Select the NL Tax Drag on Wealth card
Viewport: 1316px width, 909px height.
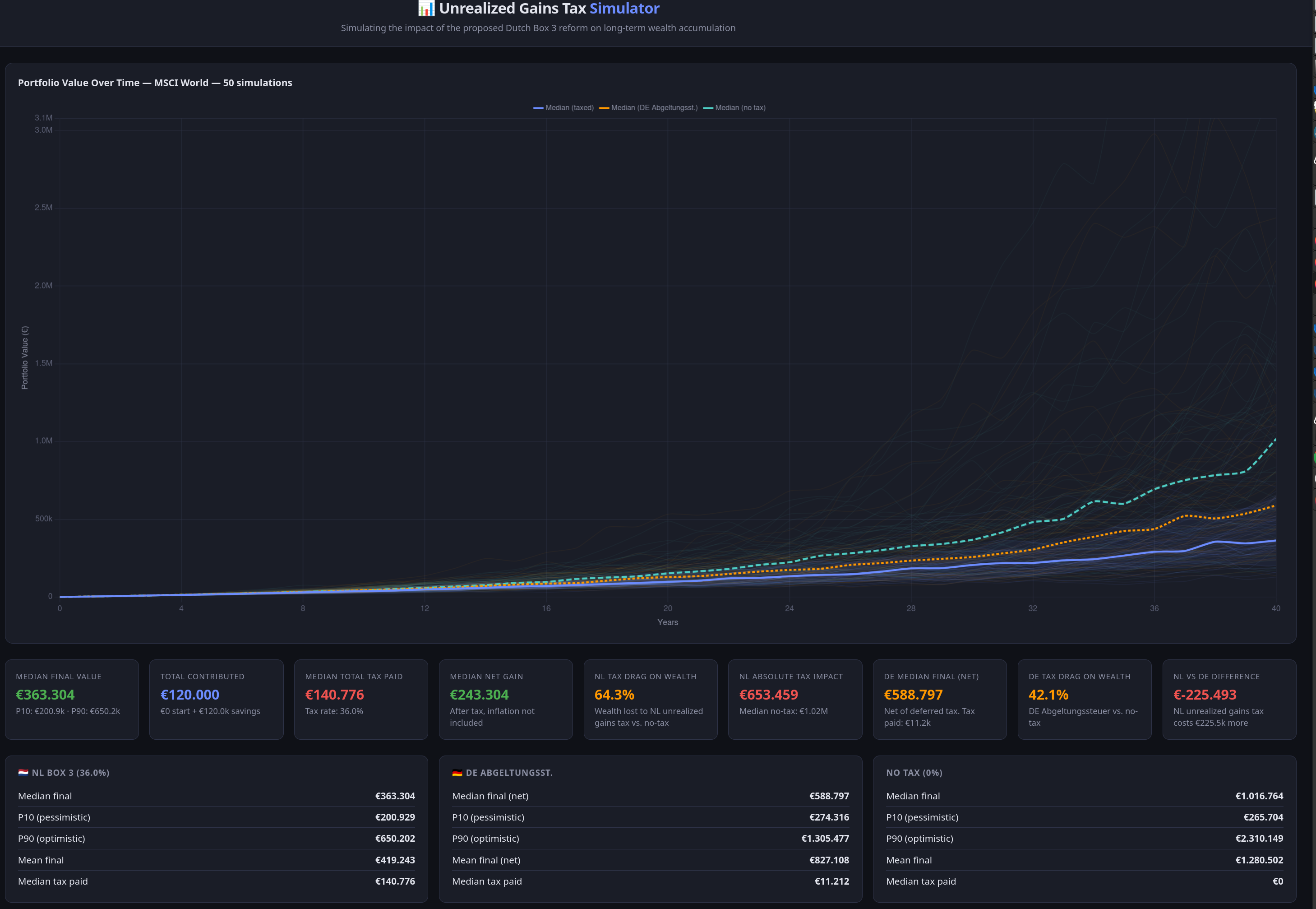pos(651,700)
